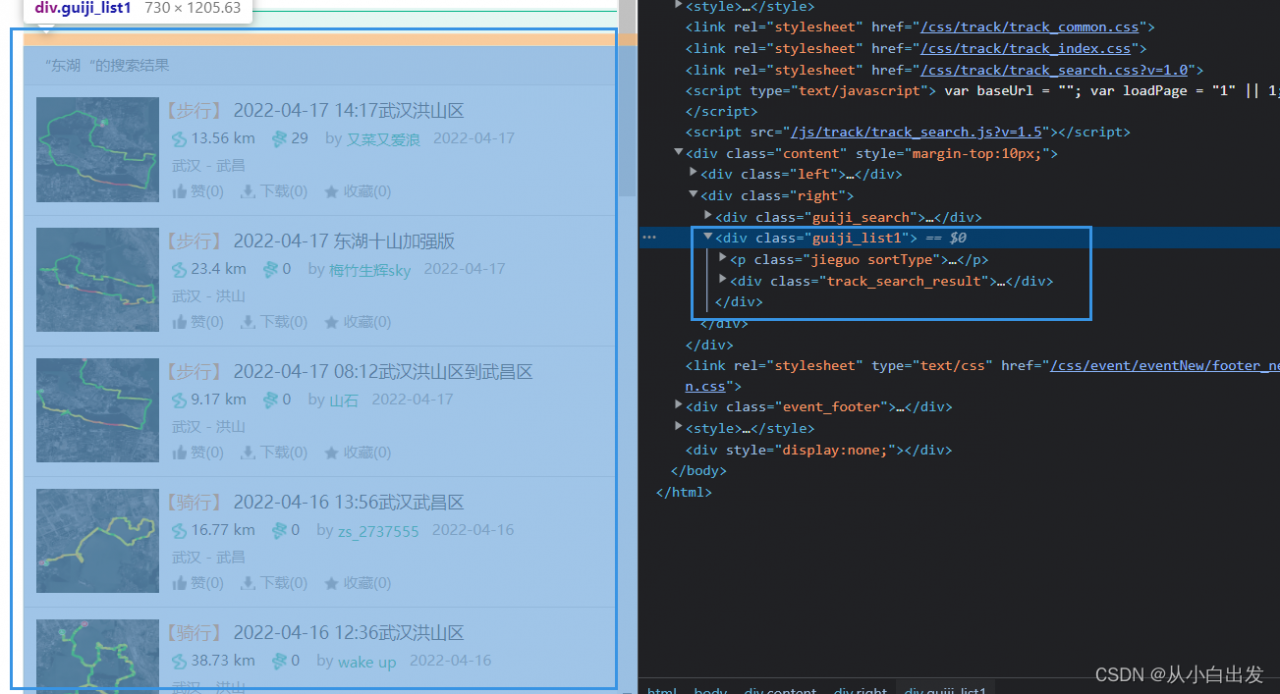Click the like icon under 2022-04-17 14:17武汉洪山区
This screenshot has height=694, width=1280.
180,192
